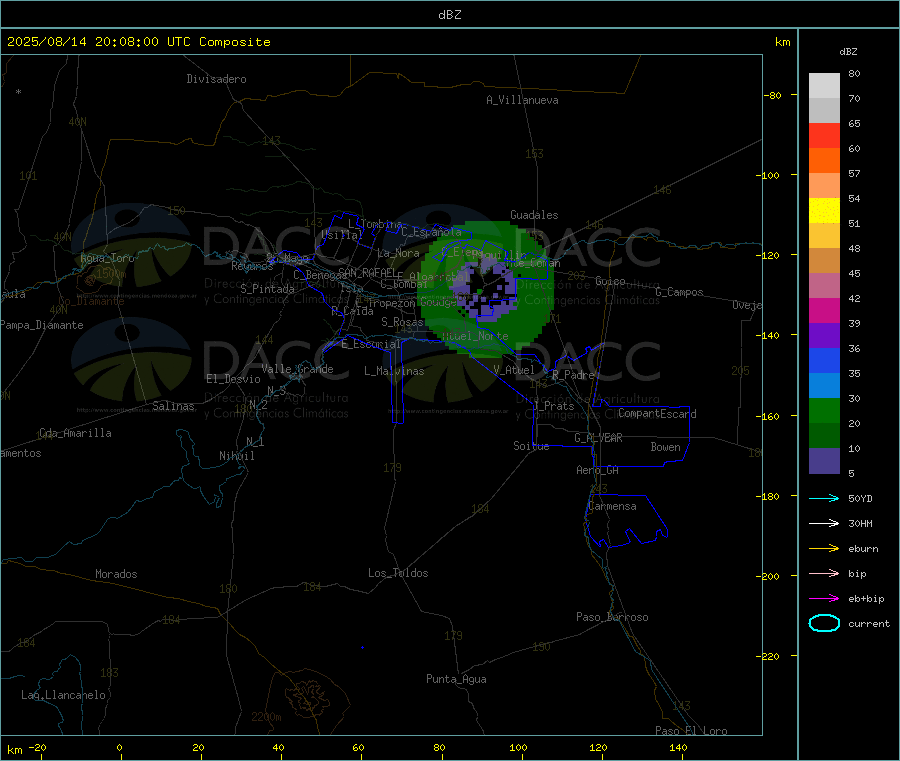Screen dimensions: 900x761
Task: Click the dBZ title at top
Action: [449, 15]
